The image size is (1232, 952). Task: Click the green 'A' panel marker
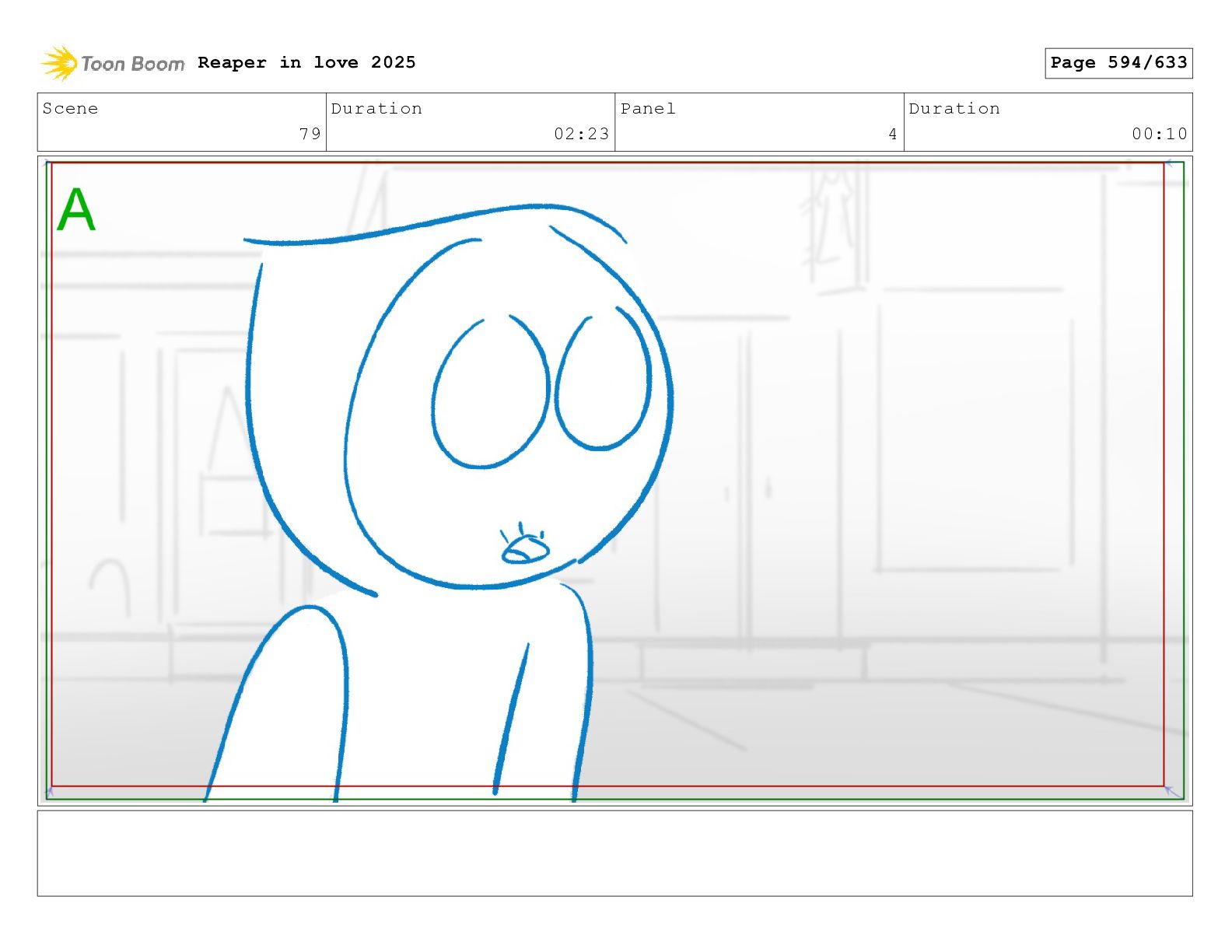click(x=76, y=209)
